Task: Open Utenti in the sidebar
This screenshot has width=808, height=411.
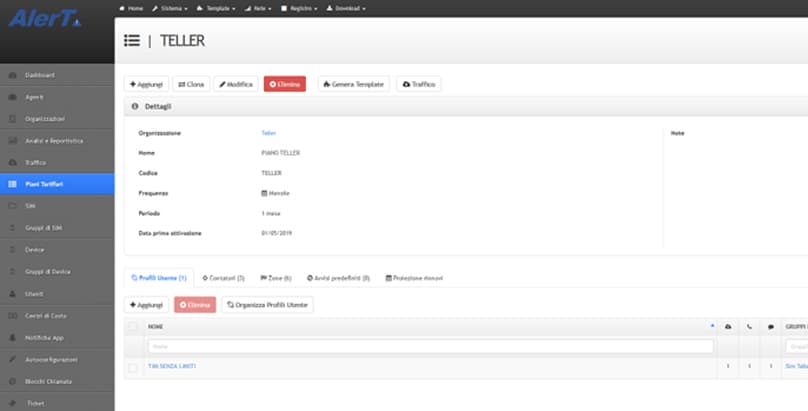Action: 57,294
